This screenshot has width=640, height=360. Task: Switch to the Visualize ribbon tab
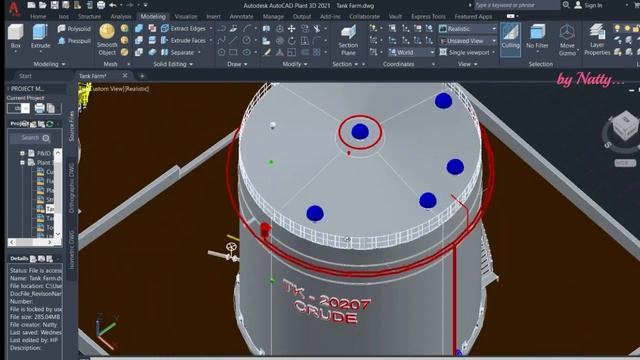coord(186,17)
